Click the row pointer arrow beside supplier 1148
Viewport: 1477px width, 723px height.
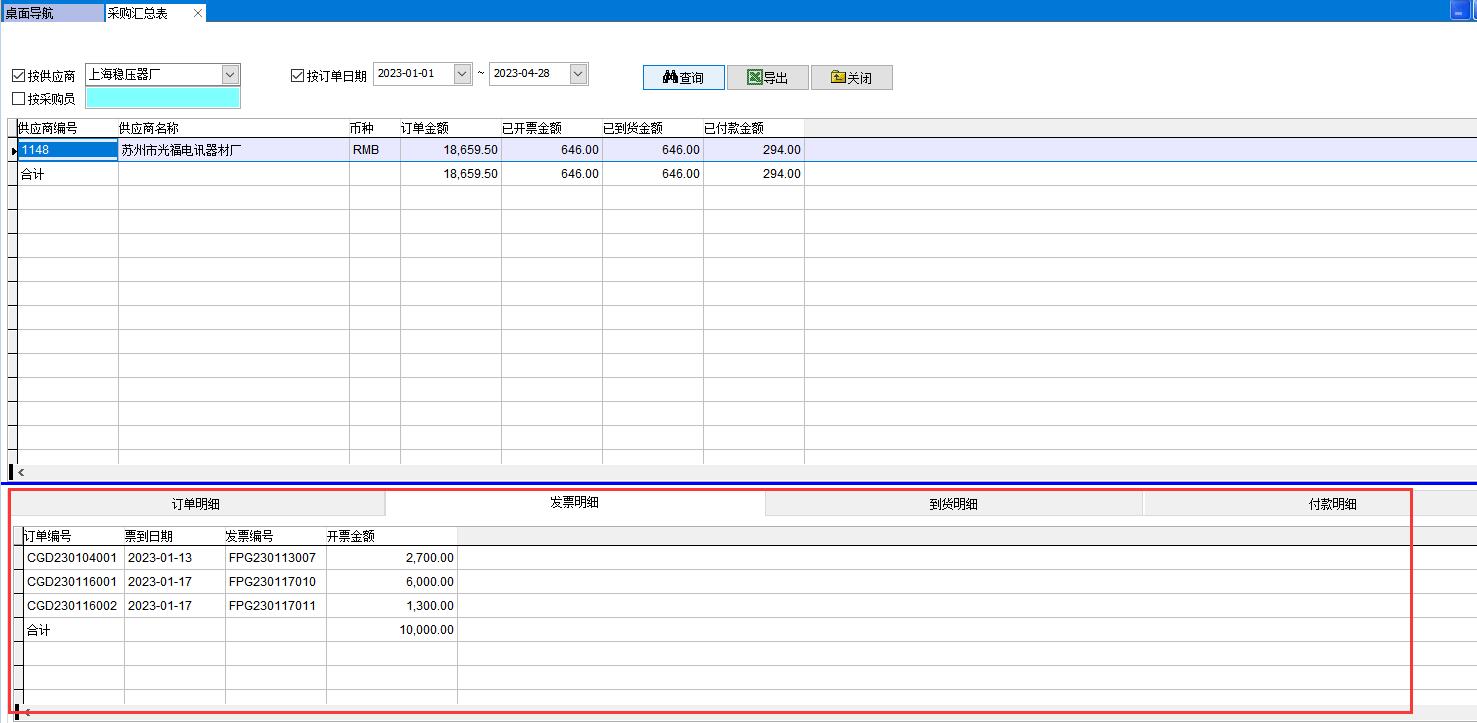pyautogui.click(x=12, y=150)
